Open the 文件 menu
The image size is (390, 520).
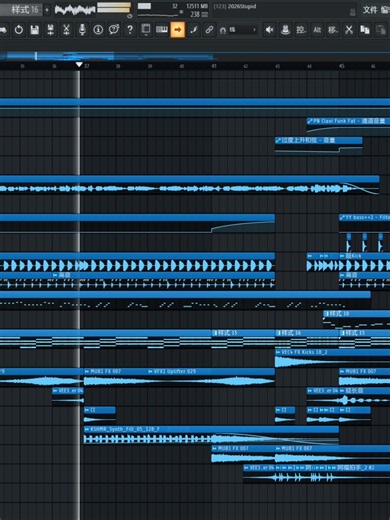click(370, 10)
